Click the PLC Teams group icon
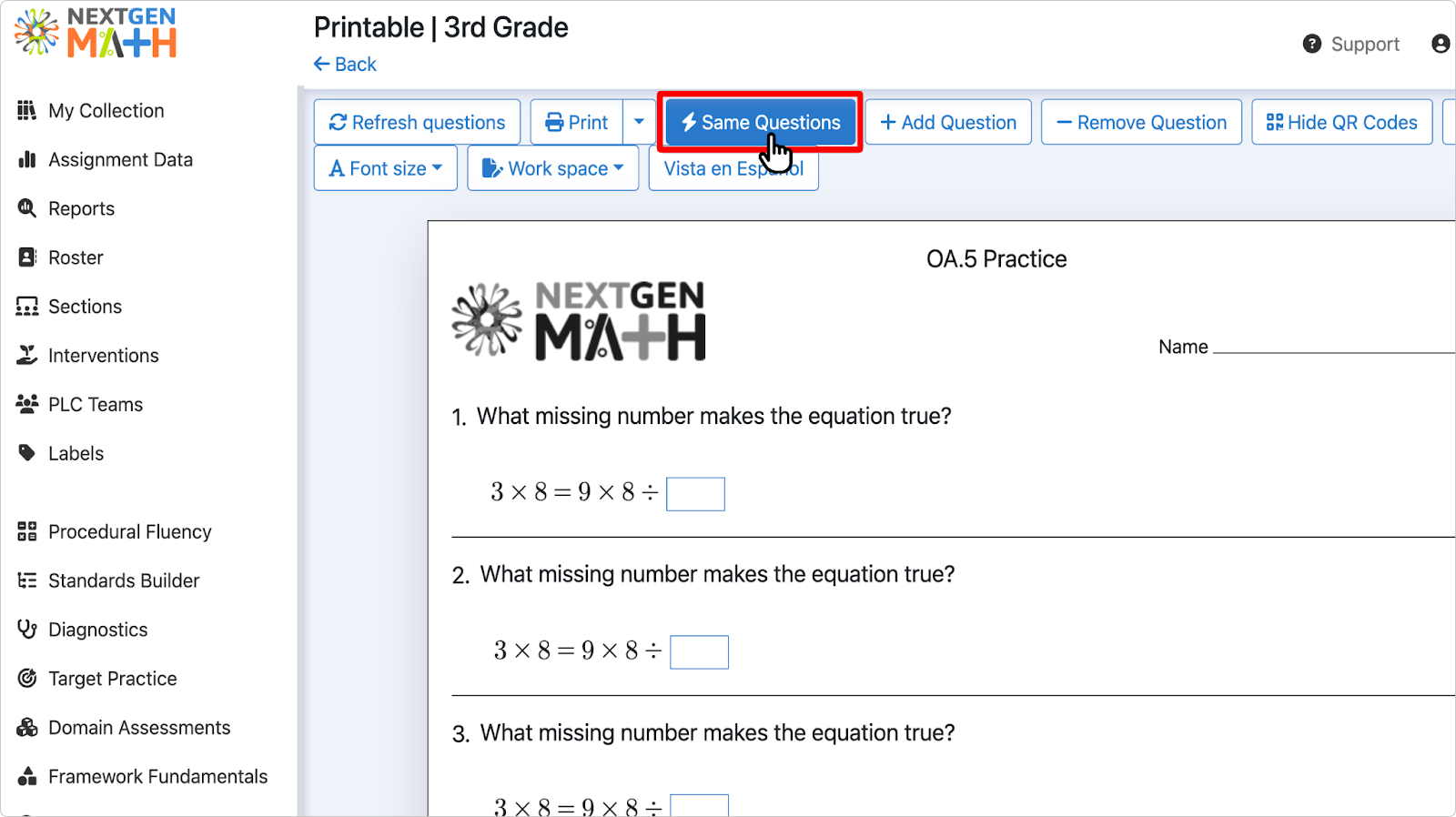1456x817 pixels. click(27, 403)
